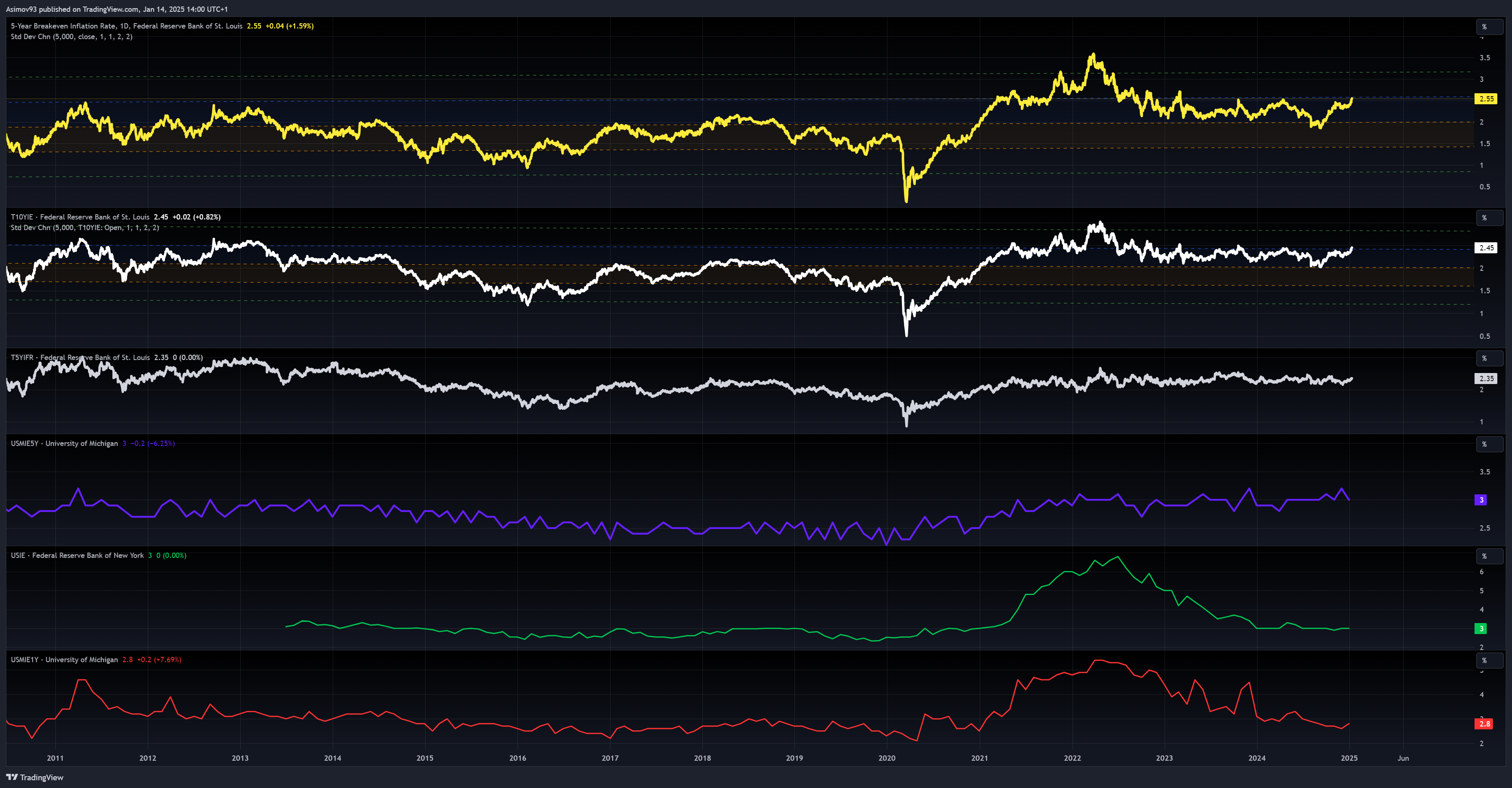Click the percent scale button in the USMIE5Y pane
Viewport: 1512px width, 788px height.
tap(1489, 445)
